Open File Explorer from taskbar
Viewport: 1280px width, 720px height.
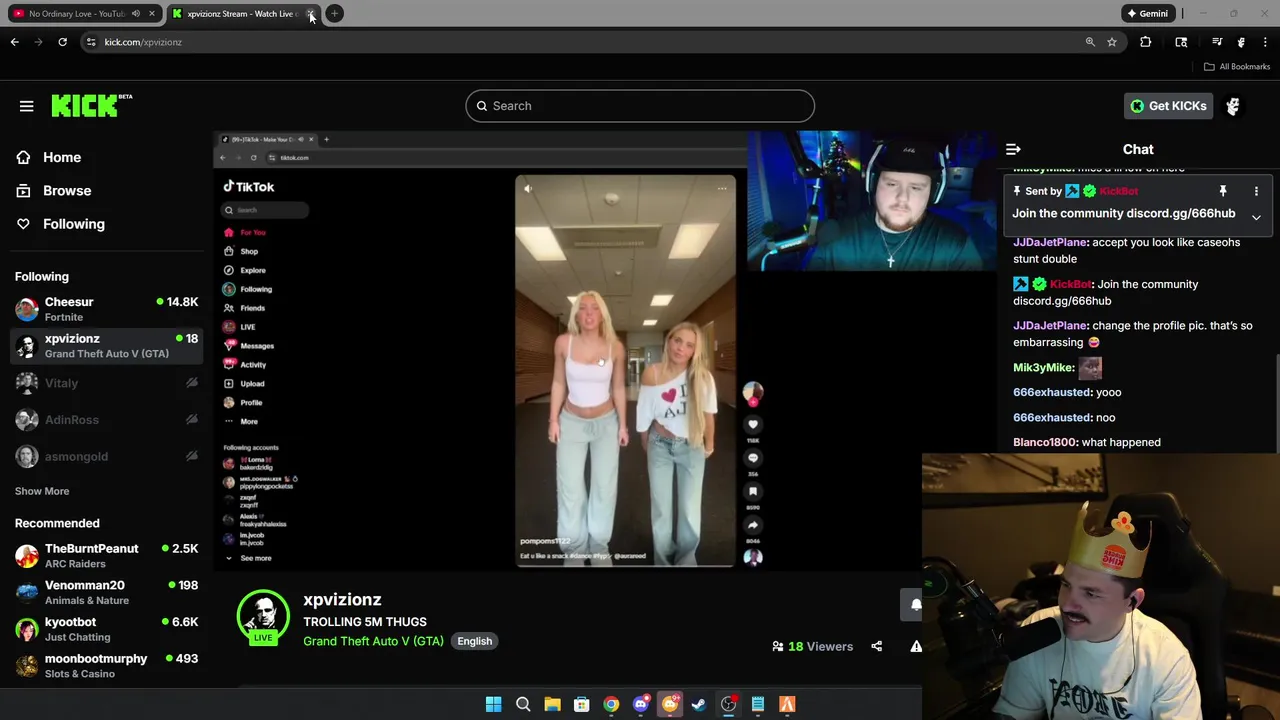[552, 705]
